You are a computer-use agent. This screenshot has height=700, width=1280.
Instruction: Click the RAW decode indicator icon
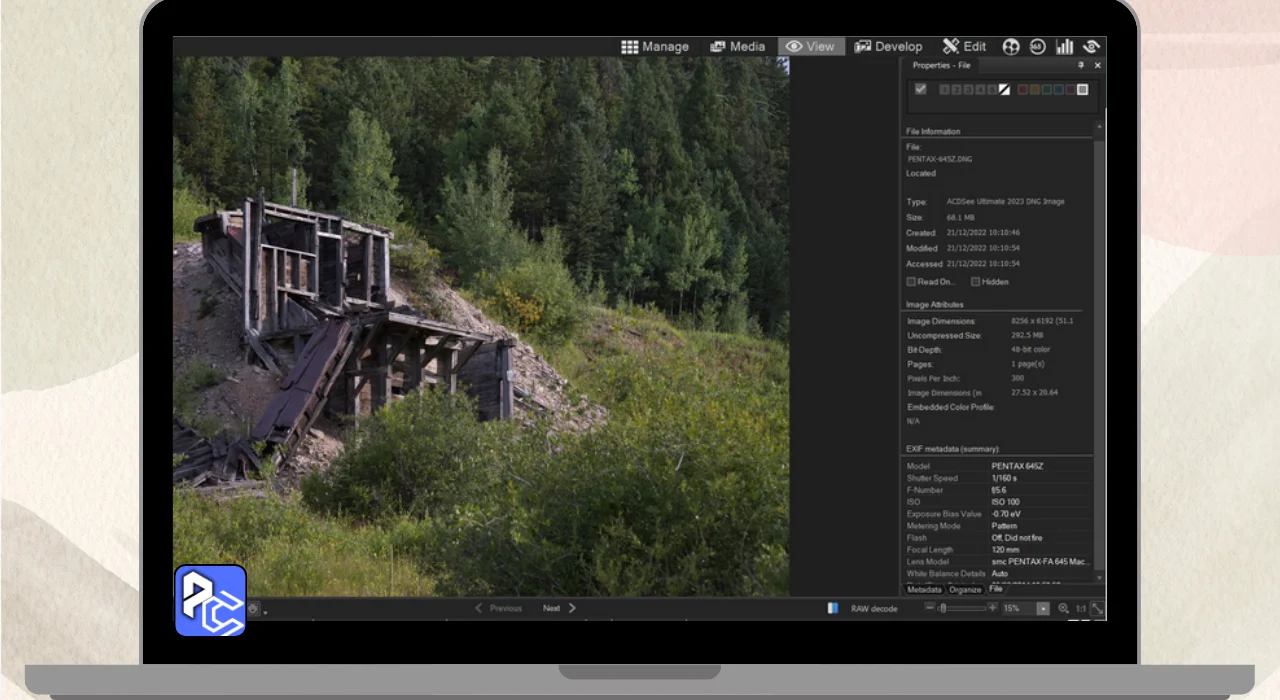pyautogui.click(x=833, y=608)
